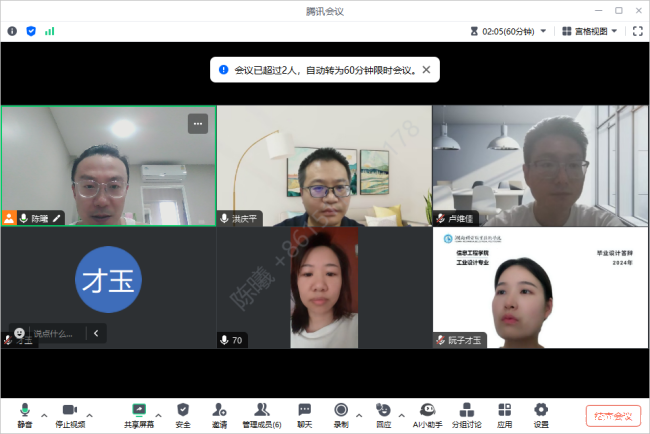Open the 聊天 chat panel

(304, 414)
